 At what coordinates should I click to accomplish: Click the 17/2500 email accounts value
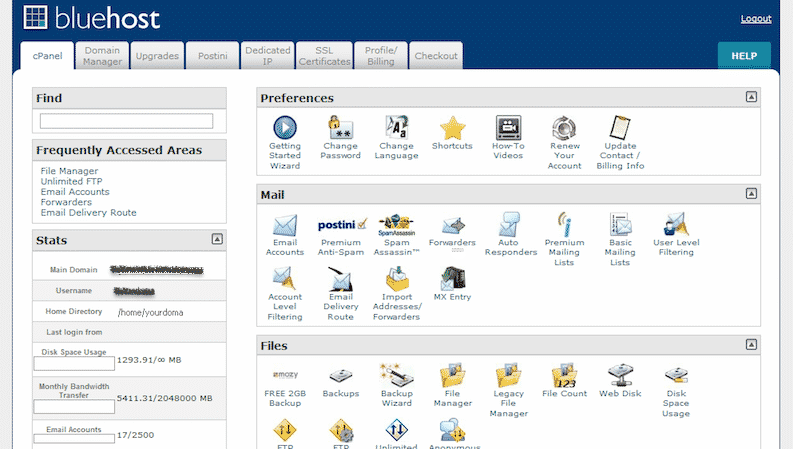point(136,435)
